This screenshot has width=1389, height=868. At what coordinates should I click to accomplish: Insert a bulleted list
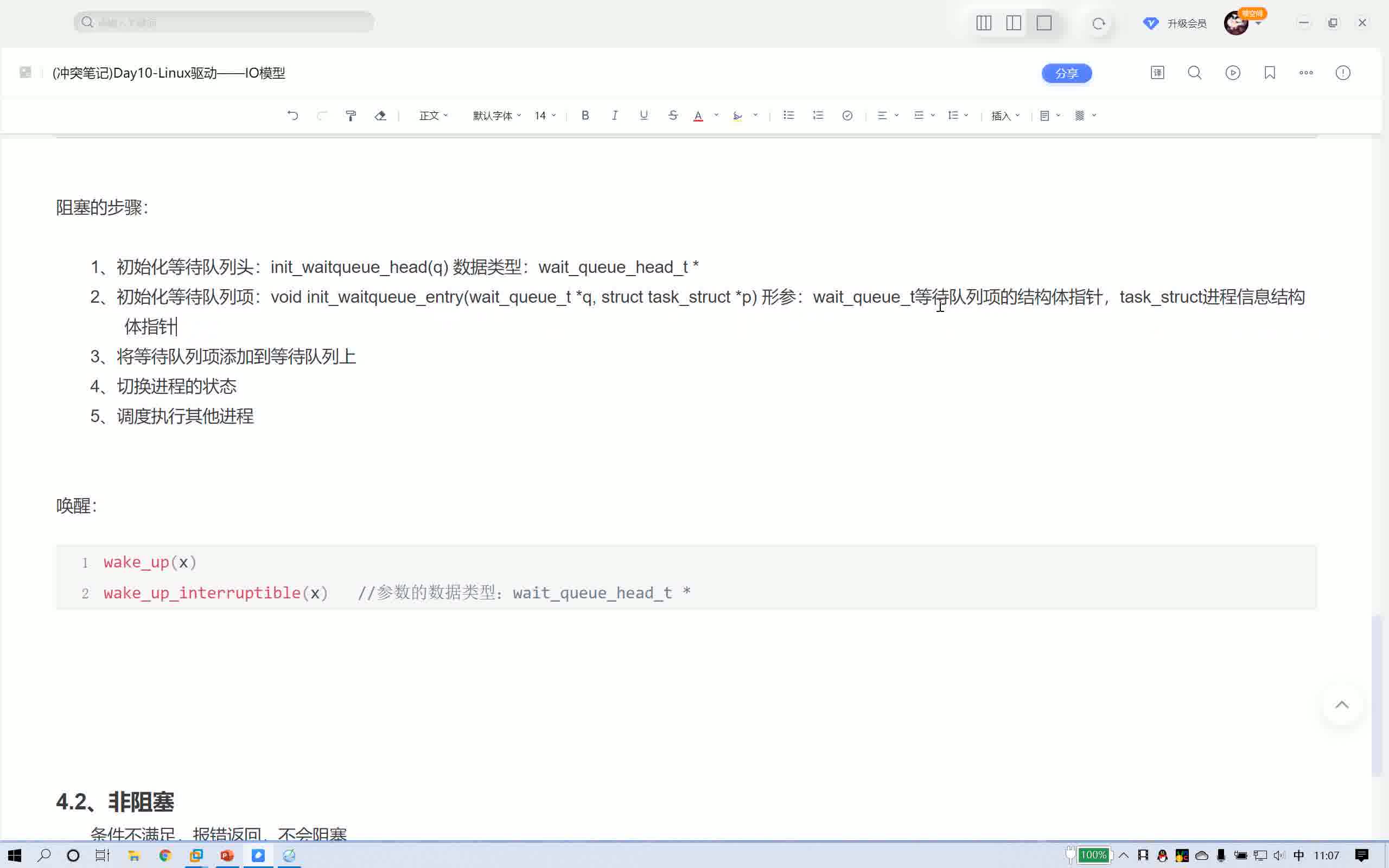click(x=788, y=116)
